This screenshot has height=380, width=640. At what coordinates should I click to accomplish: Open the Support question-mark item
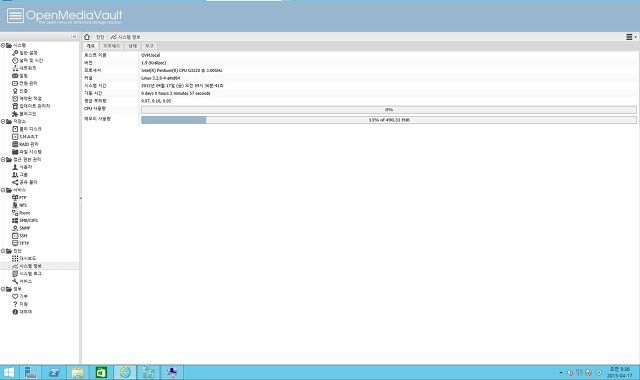coord(20,304)
